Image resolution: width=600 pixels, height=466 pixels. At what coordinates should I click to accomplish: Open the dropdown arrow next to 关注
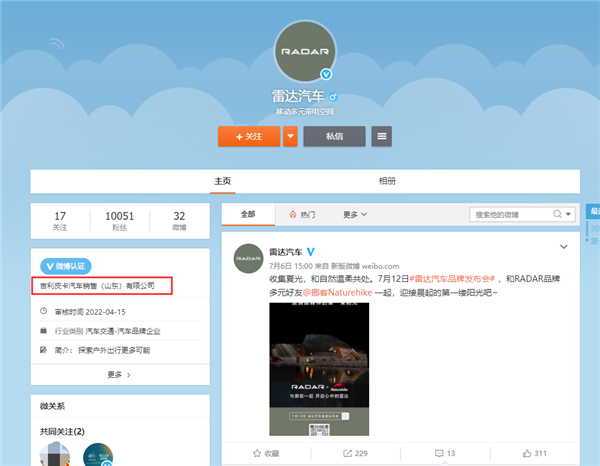pyautogui.click(x=290, y=136)
